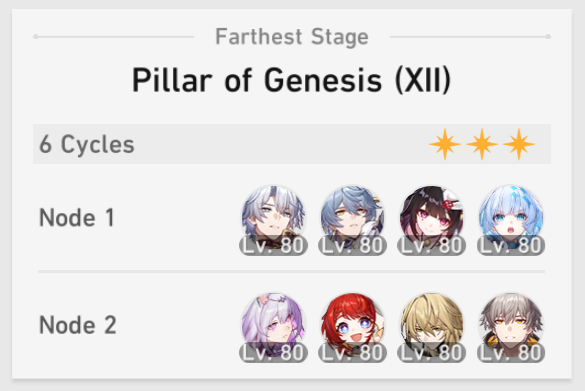Select the Node 1 label
Image resolution: width=585 pixels, height=391 pixels.
pos(77,218)
